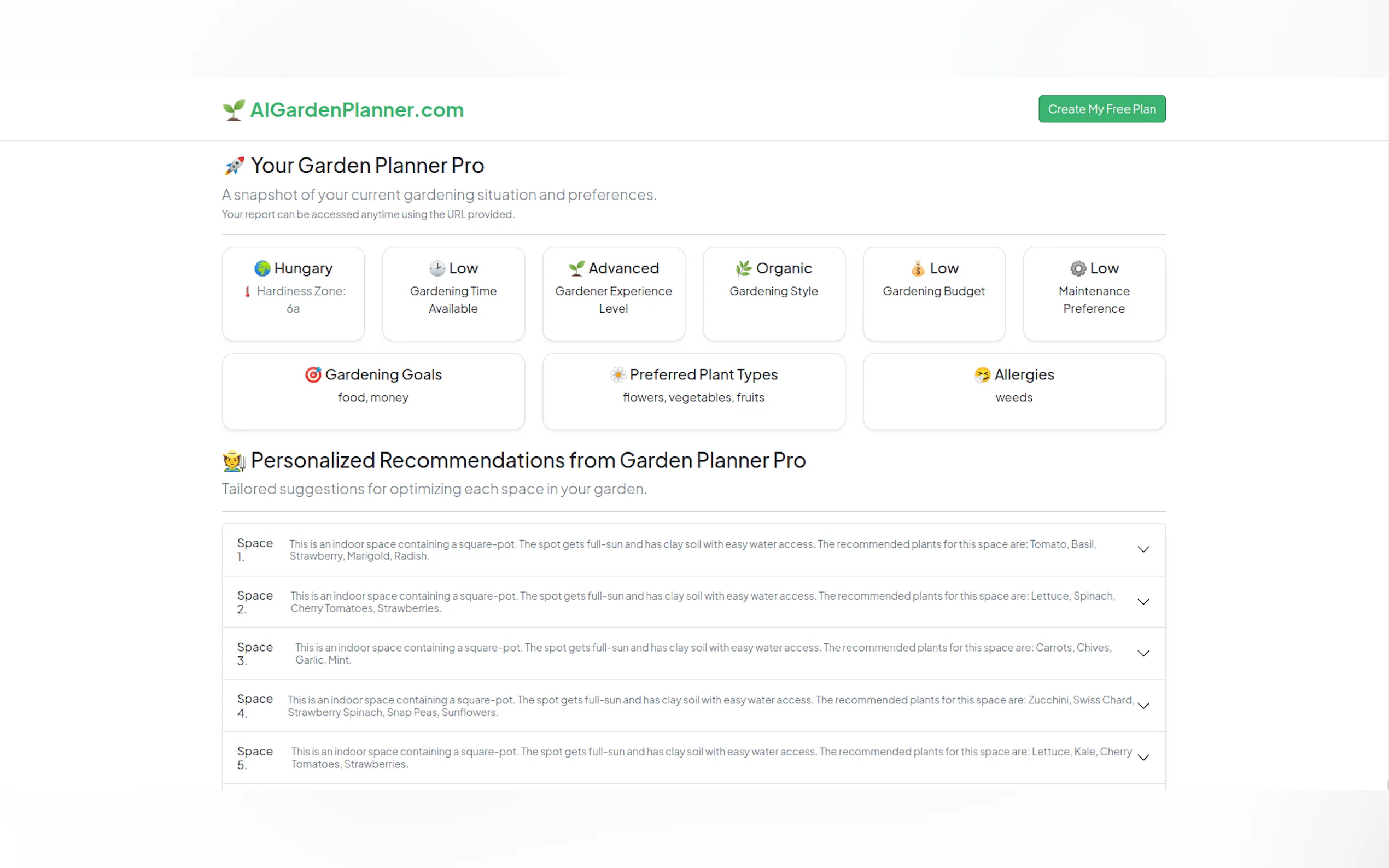Click the thermometer icon beside Hardiness Zone
The width and height of the screenshot is (1389, 868).
coord(247,291)
